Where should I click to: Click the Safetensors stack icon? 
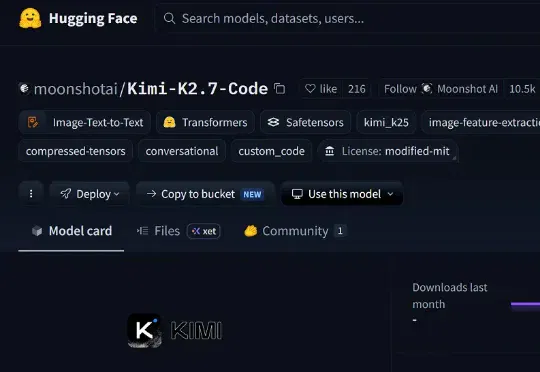pyautogui.click(x=273, y=122)
